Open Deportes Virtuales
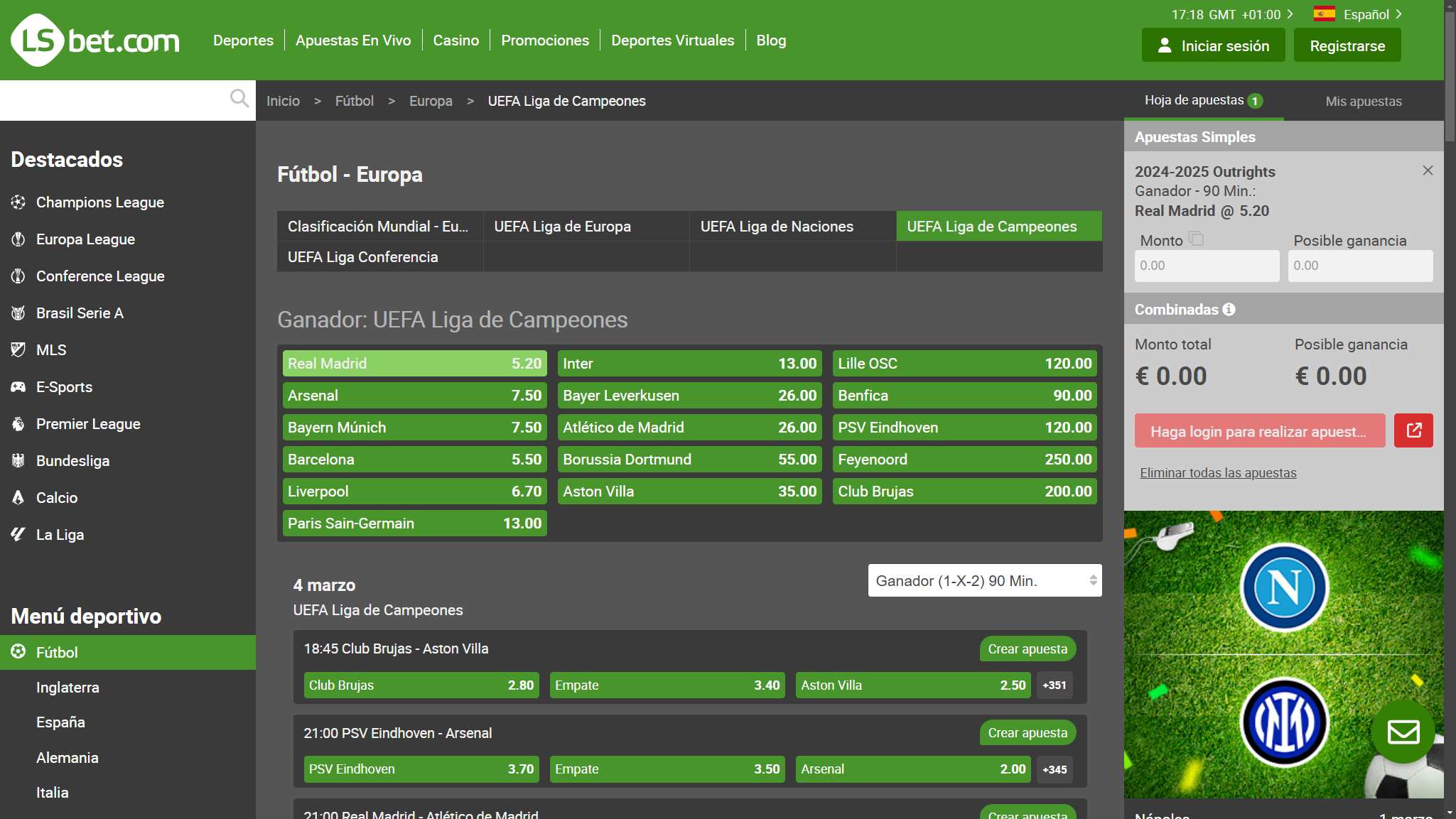The width and height of the screenshot is (1456, 819). click(673, 40)
